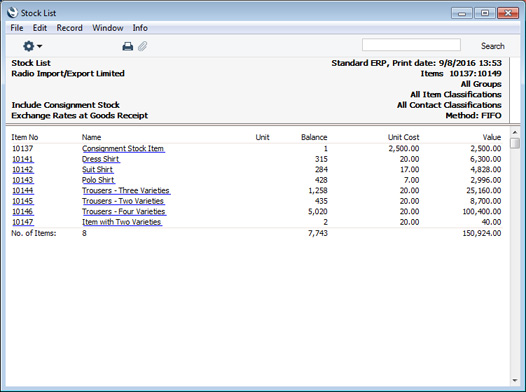Image resolution: width=526 pixels, height=392 pixels.
Task: Click the scrollbar up arrow
Action: [x=515, y=132]
